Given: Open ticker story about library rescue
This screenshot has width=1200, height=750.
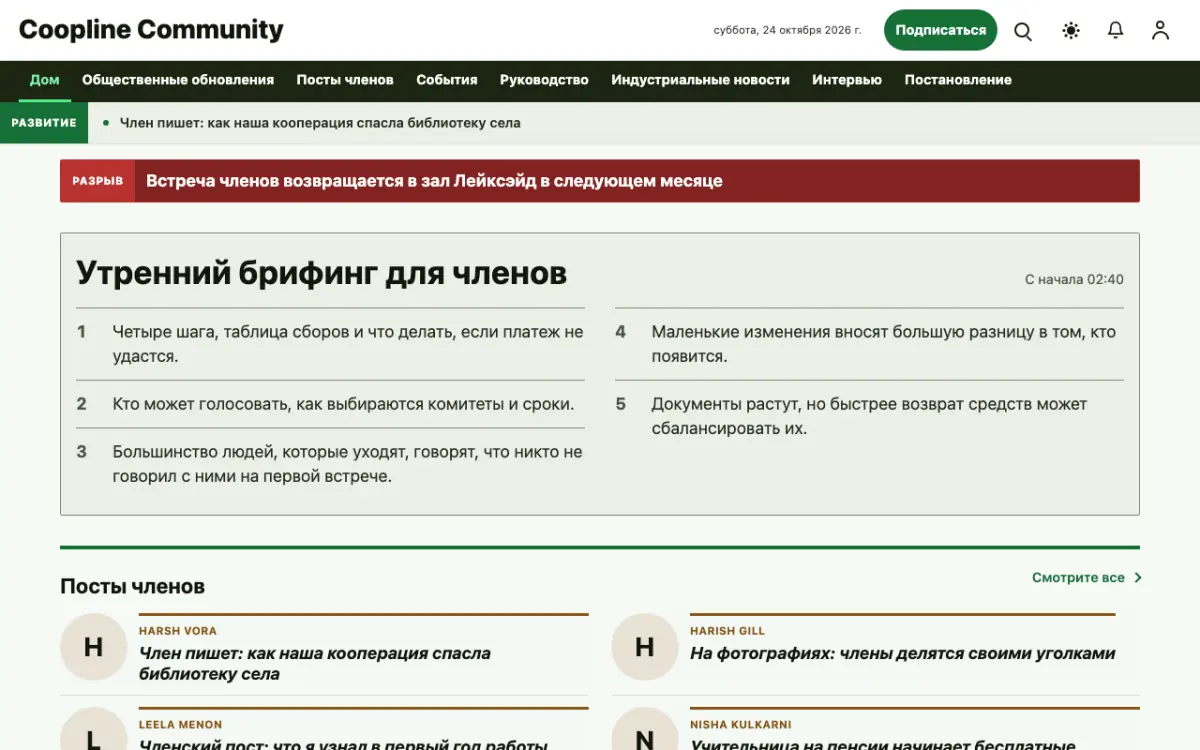Looking at the screenshot, I should coord(320,123).
